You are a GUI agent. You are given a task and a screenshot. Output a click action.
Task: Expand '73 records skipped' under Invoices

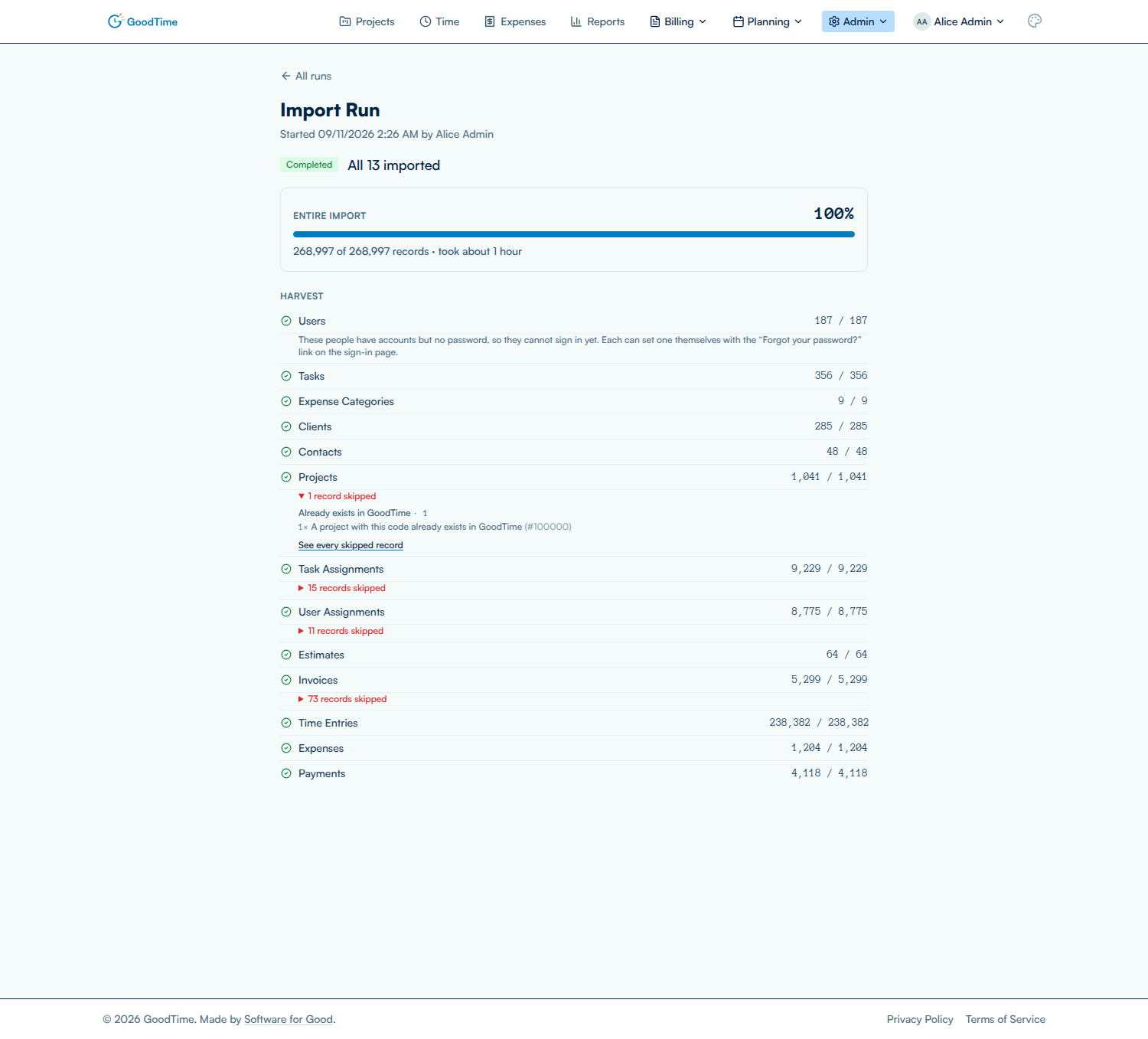(x=343, y=699)
